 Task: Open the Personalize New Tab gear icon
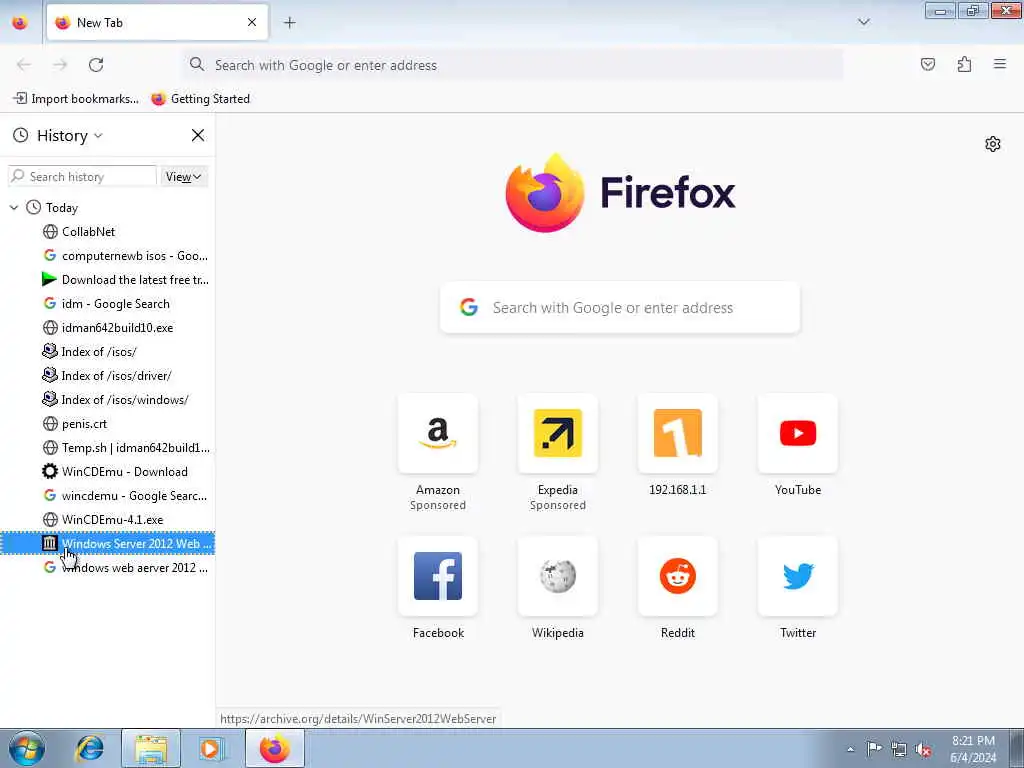[x=993, y=144]
